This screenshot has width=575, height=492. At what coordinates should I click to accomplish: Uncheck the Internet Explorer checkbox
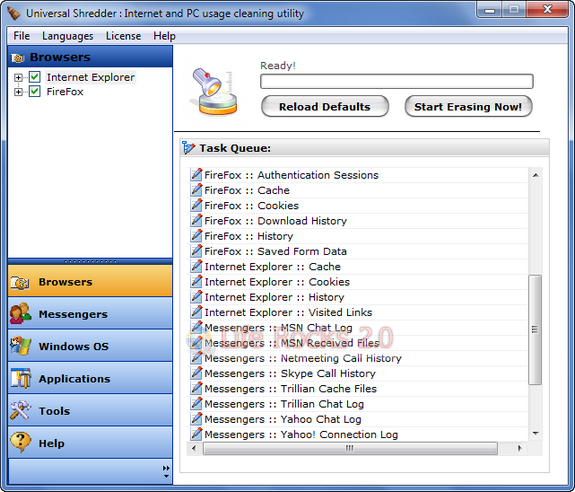[35, 77]
